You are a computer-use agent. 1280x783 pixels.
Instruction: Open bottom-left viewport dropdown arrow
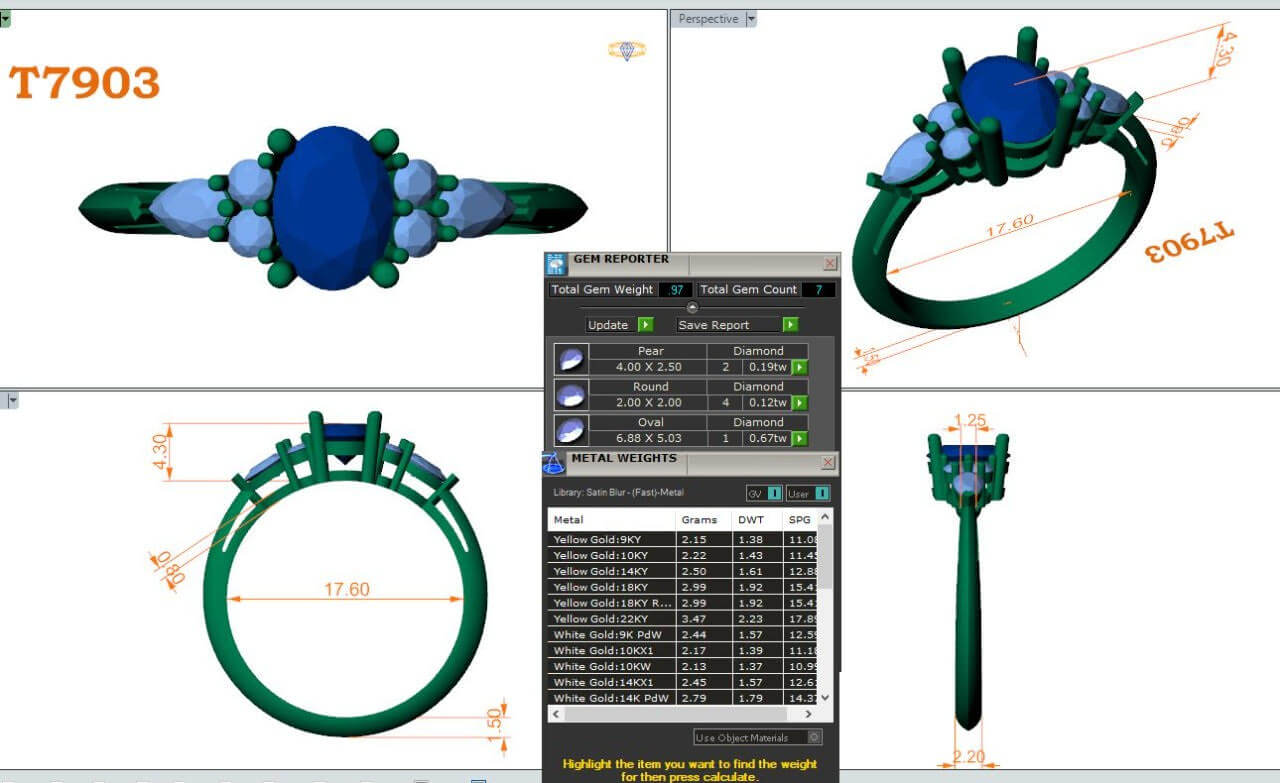pyautogui.click(x=13, y=401)
